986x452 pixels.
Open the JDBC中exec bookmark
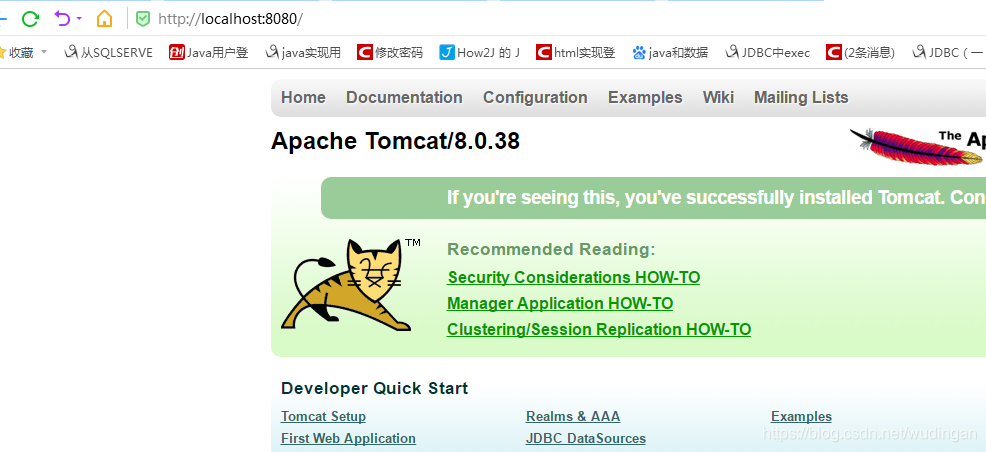pyautogui.click(x=768, y=53)
